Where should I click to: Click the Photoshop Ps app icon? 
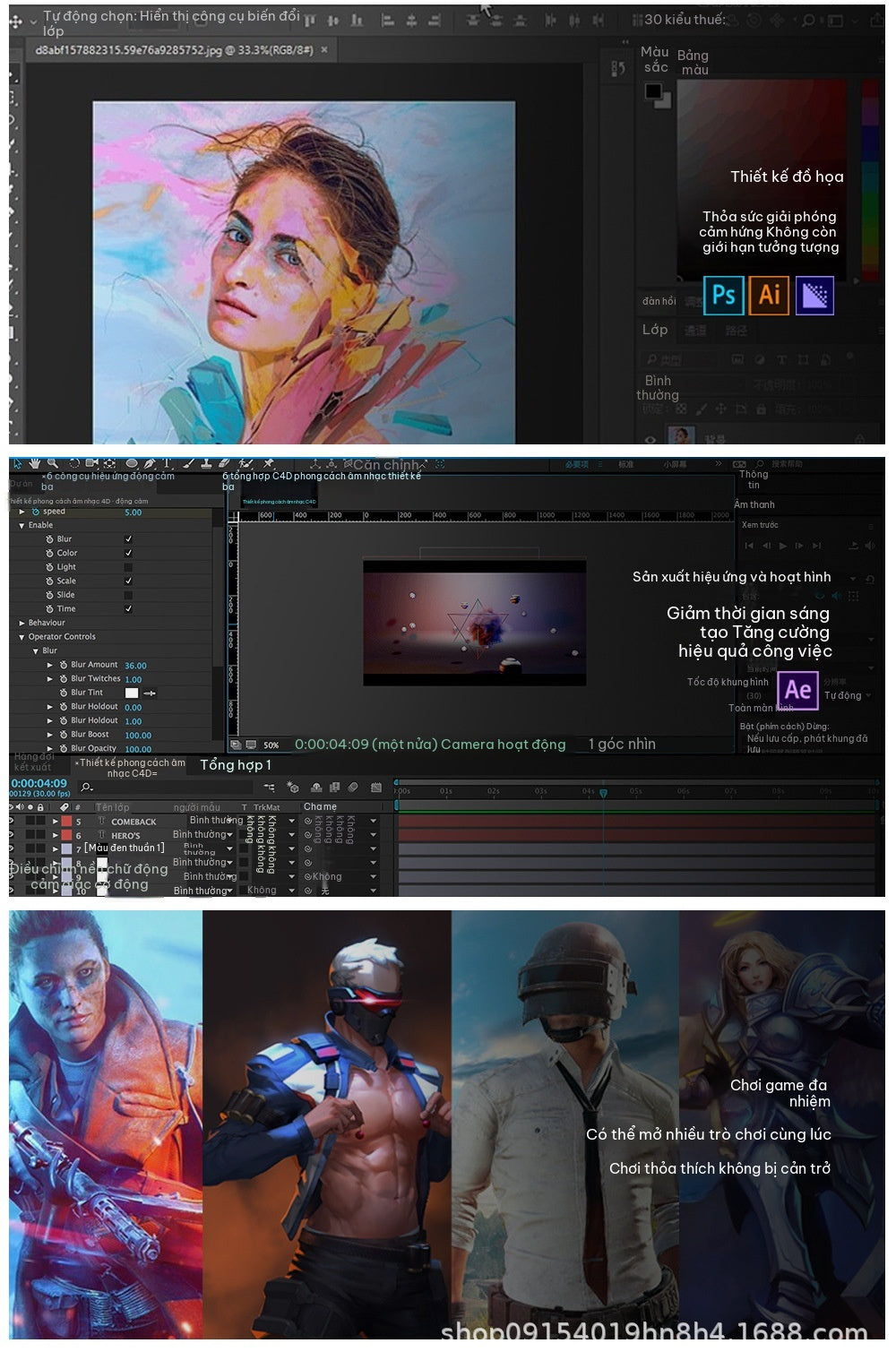tap(724, 295)
